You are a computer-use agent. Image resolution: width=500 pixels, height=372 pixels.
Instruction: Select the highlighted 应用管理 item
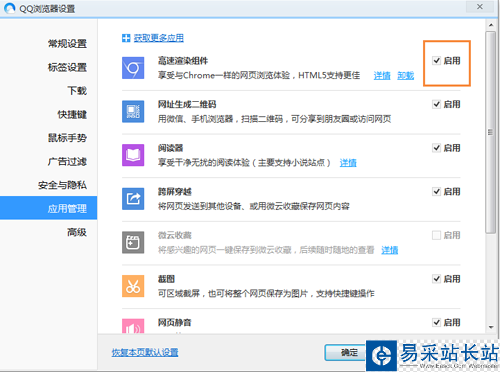[x=49, y=209]
